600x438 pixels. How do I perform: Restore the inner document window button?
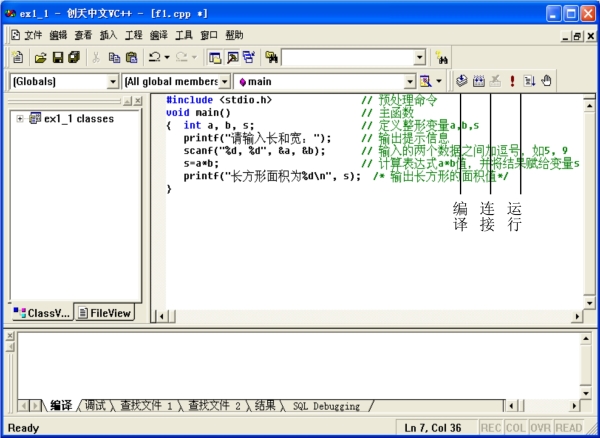[577, 36]
